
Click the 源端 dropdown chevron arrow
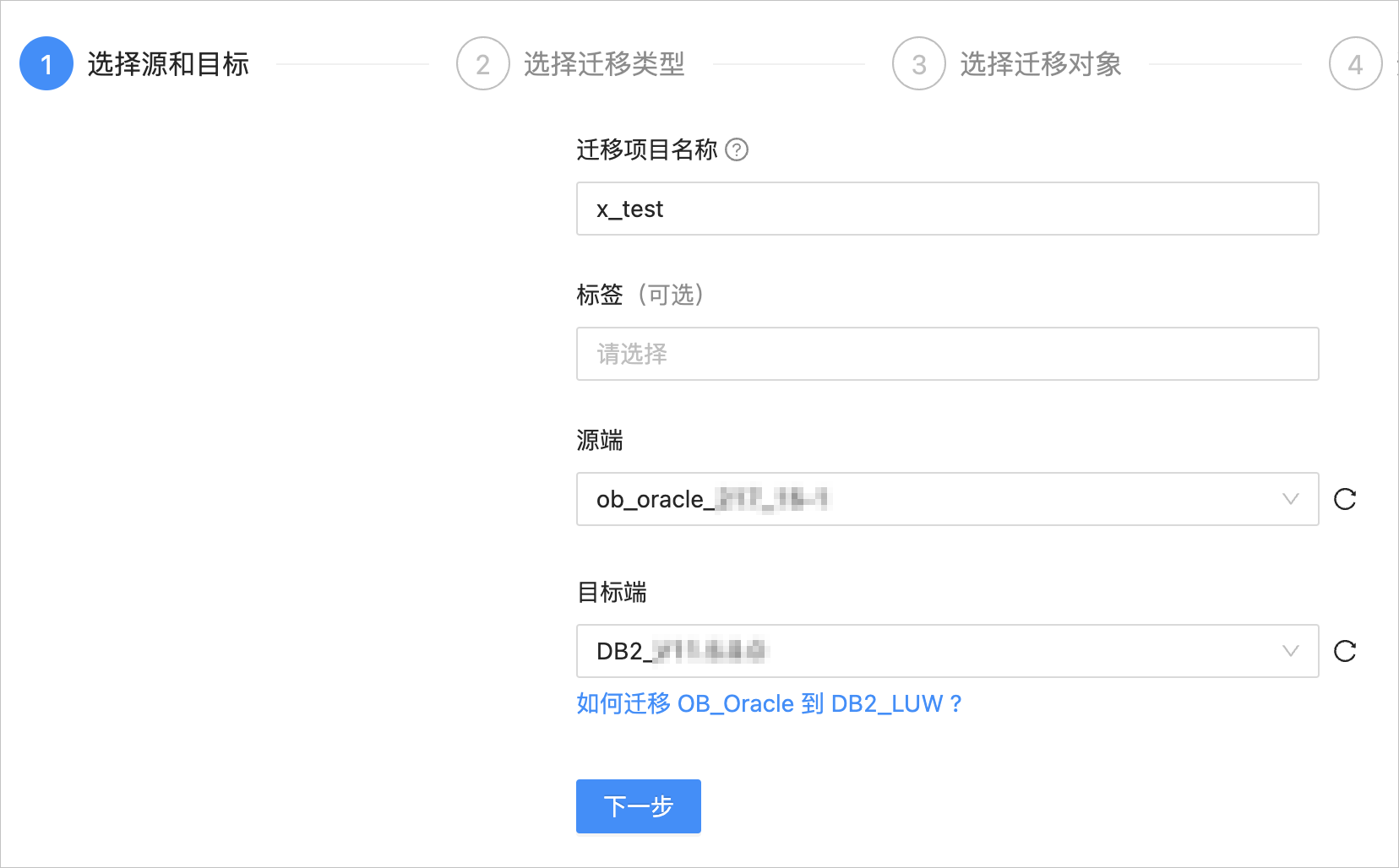tap(1290, 499)
